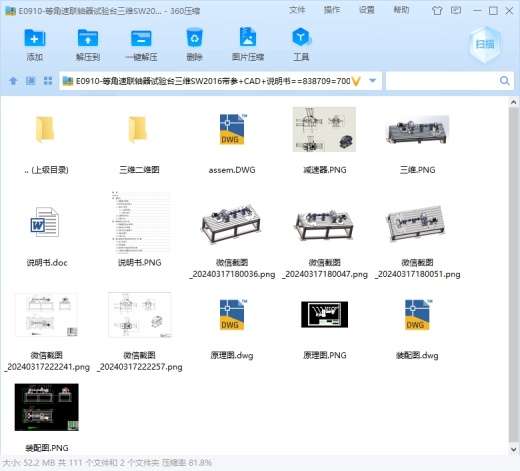Click the feedback message icon in title bar
This screenshot has width=520, height=471.
[456, 11]
